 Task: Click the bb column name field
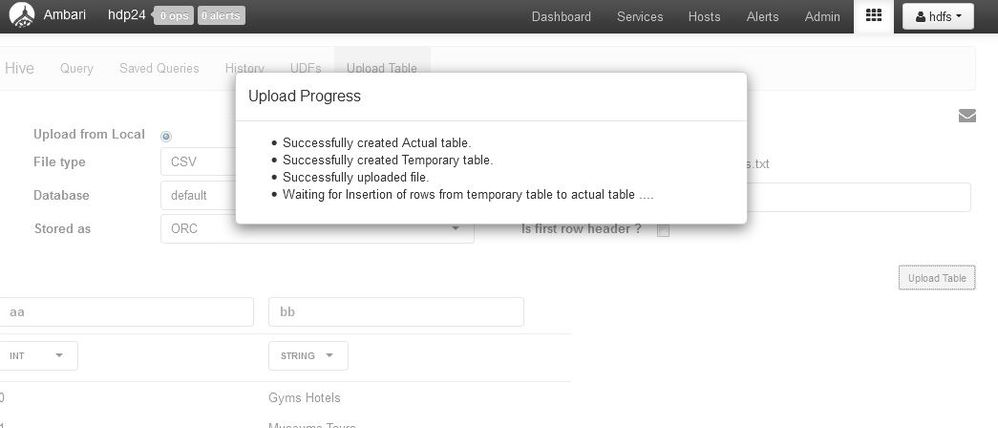click(x=396, y=312)
